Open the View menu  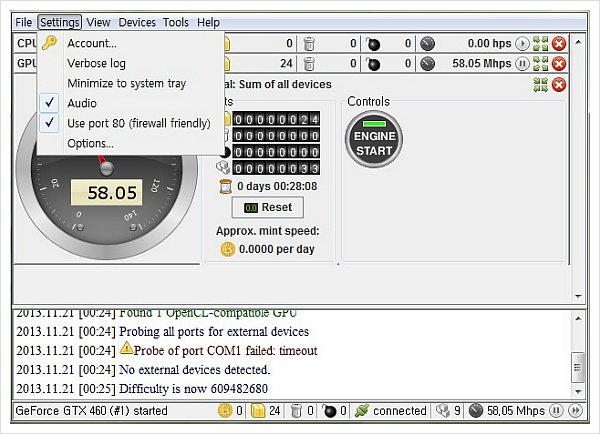point(98,22)
